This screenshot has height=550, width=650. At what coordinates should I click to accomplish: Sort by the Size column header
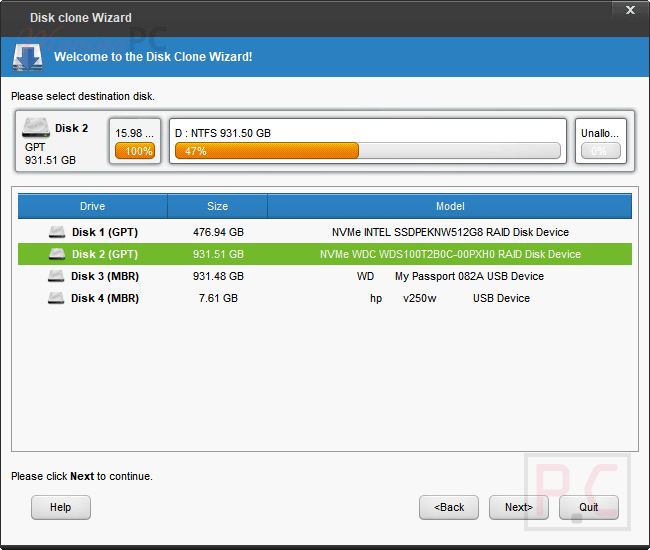[x=218, y=206]
